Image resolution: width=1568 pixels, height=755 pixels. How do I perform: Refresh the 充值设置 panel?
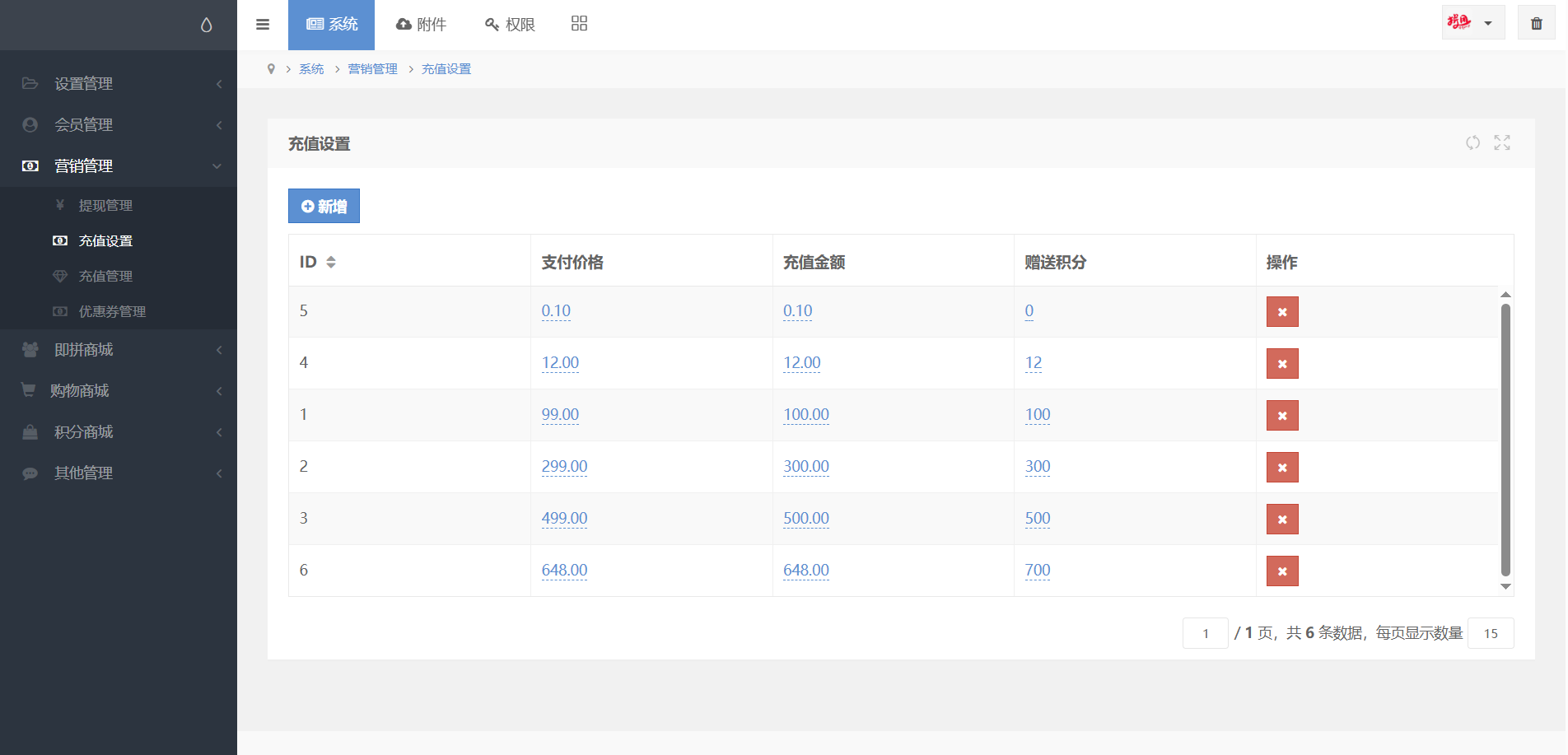[1472, 142]
